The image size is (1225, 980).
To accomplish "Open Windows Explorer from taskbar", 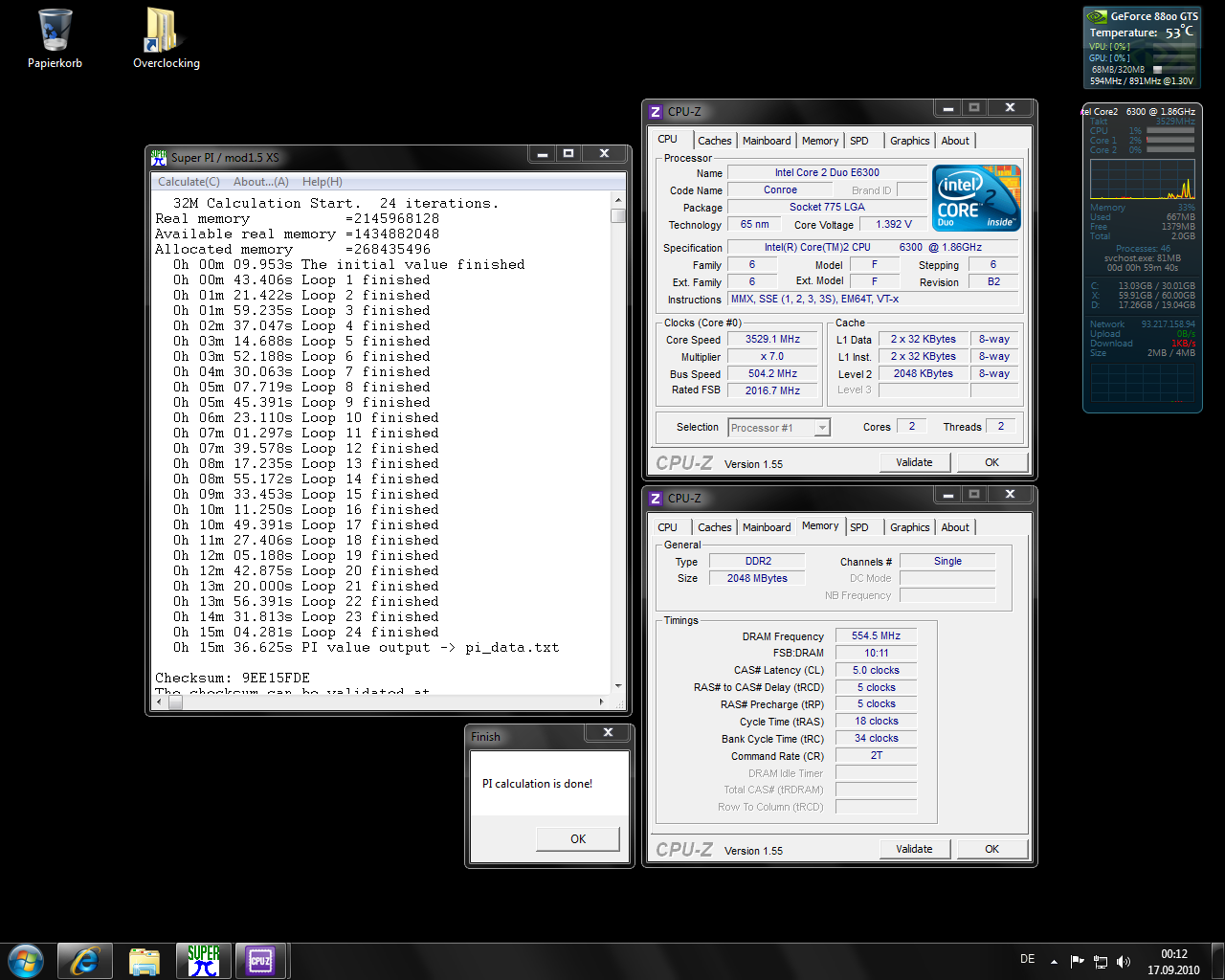I will (x=145, y=961).
